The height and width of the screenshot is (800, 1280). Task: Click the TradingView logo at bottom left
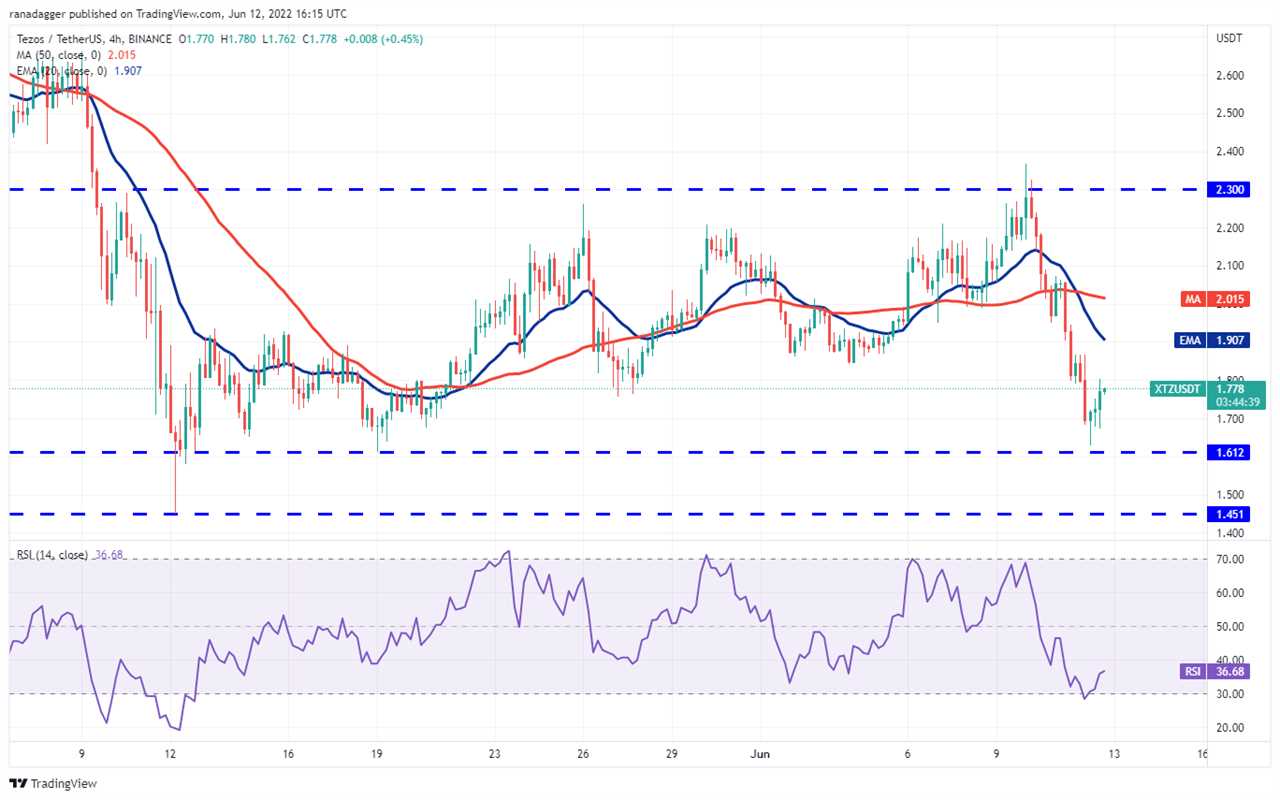tap(53, 784)
